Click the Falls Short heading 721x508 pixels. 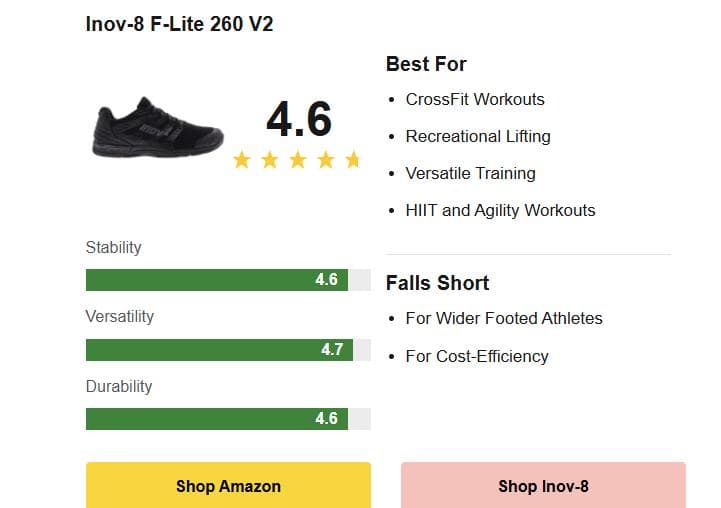coord(438,283)
